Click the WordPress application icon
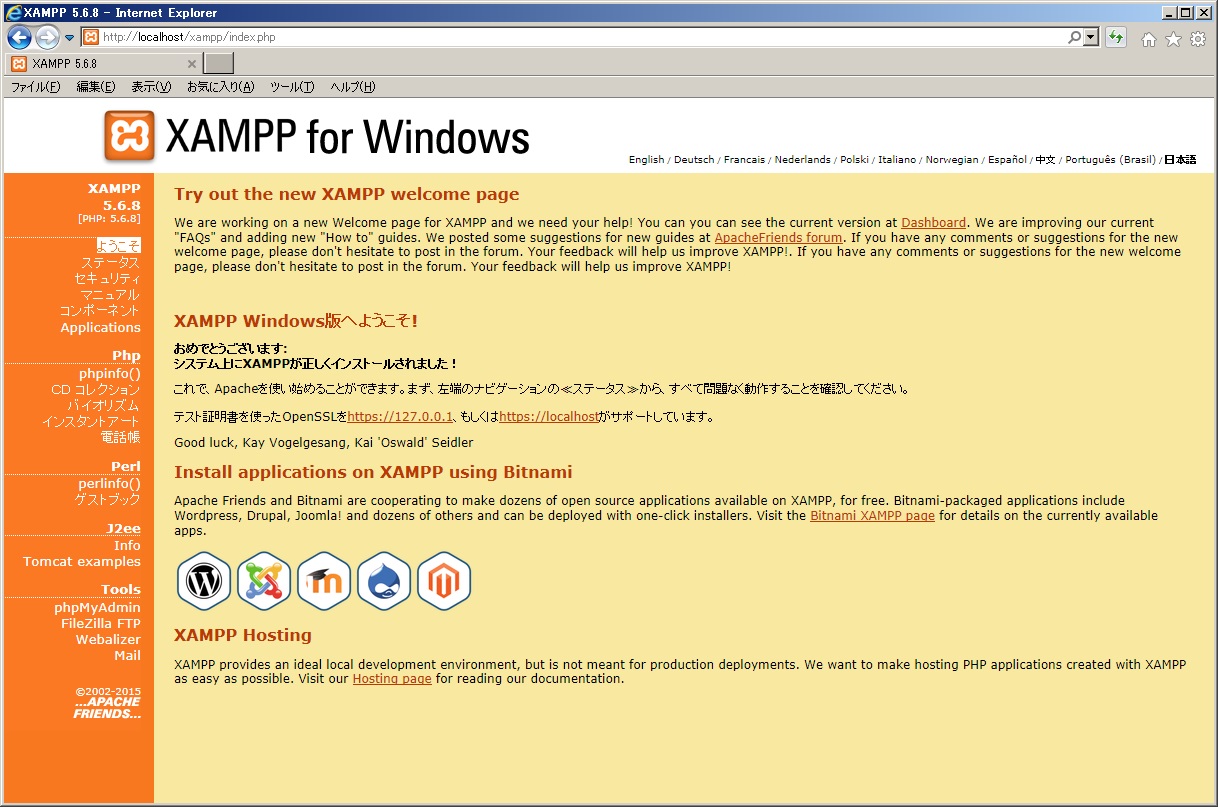This screenshot has height=807, width=1218. (204, 581)
